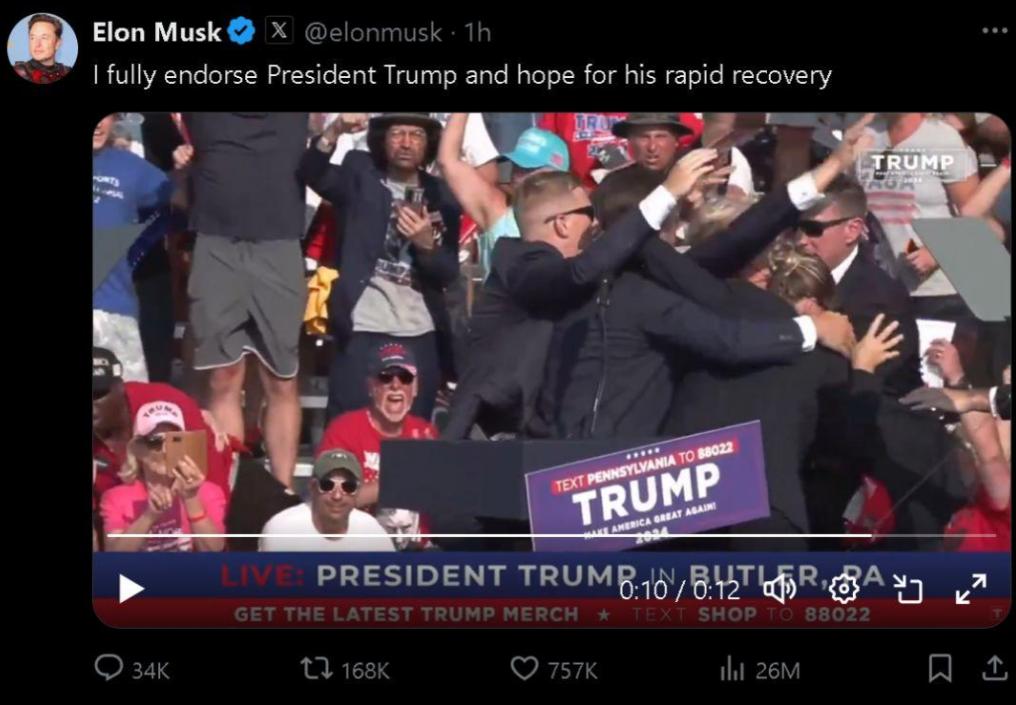Image resolution: width=1016 pixels, height=705 pixels.
Task: Expand video to fullscreen
Action: 971,589
